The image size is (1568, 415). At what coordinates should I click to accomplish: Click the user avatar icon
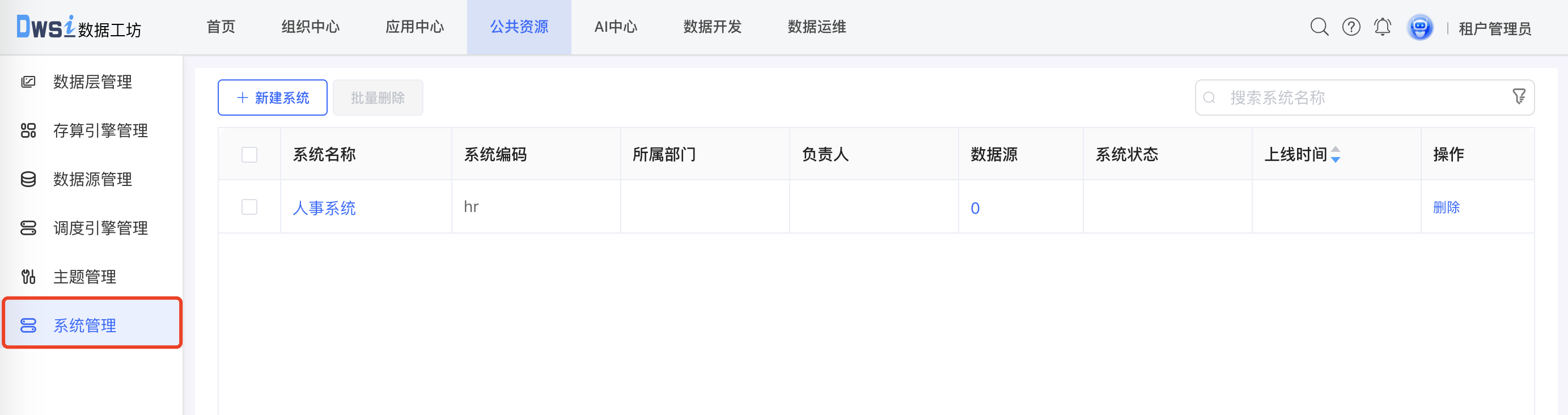point(1419,27)
